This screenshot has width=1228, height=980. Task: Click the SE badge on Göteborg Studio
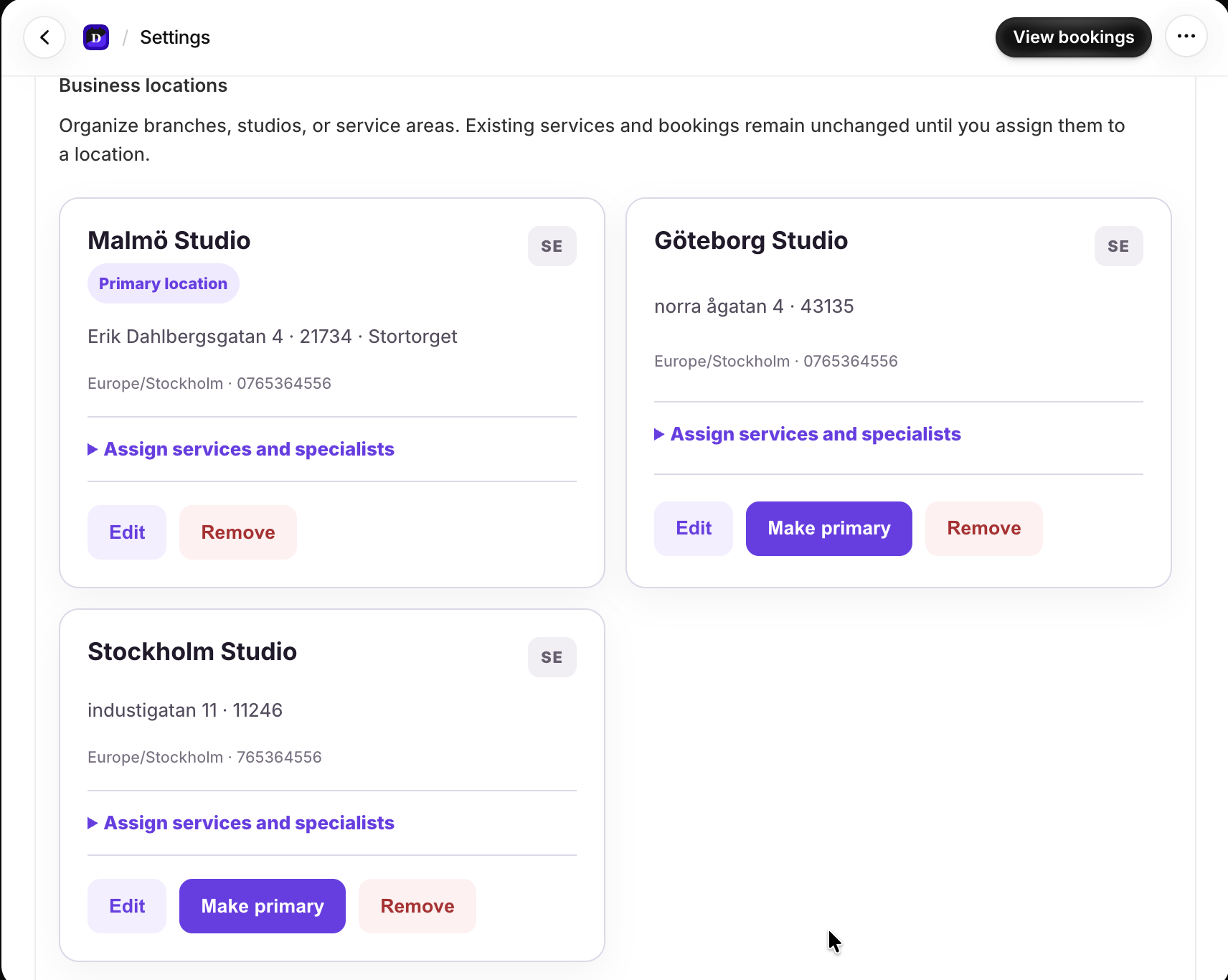1119,246
